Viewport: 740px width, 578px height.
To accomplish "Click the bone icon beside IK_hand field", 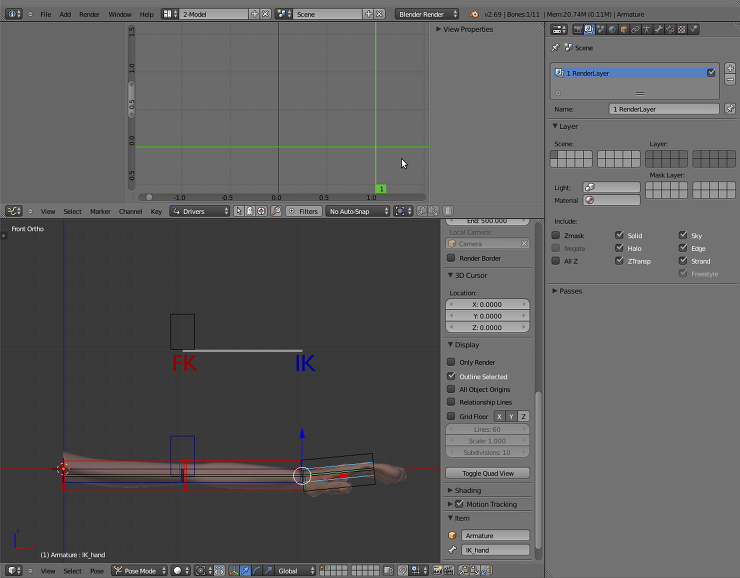I will tap(452, 550).
